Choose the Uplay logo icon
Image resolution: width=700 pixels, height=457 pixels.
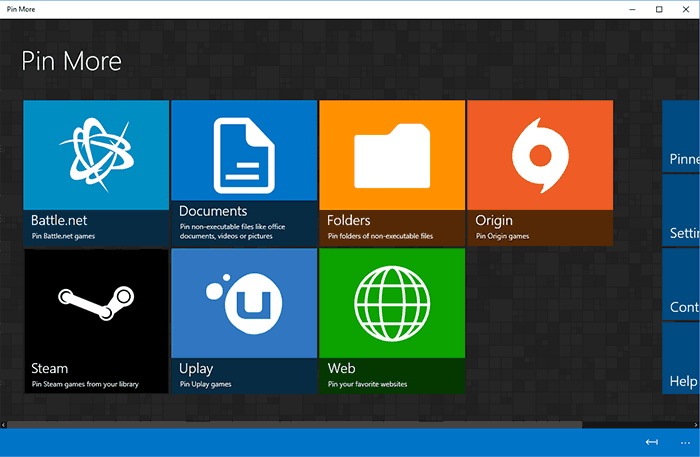click(x=244, y=303)
